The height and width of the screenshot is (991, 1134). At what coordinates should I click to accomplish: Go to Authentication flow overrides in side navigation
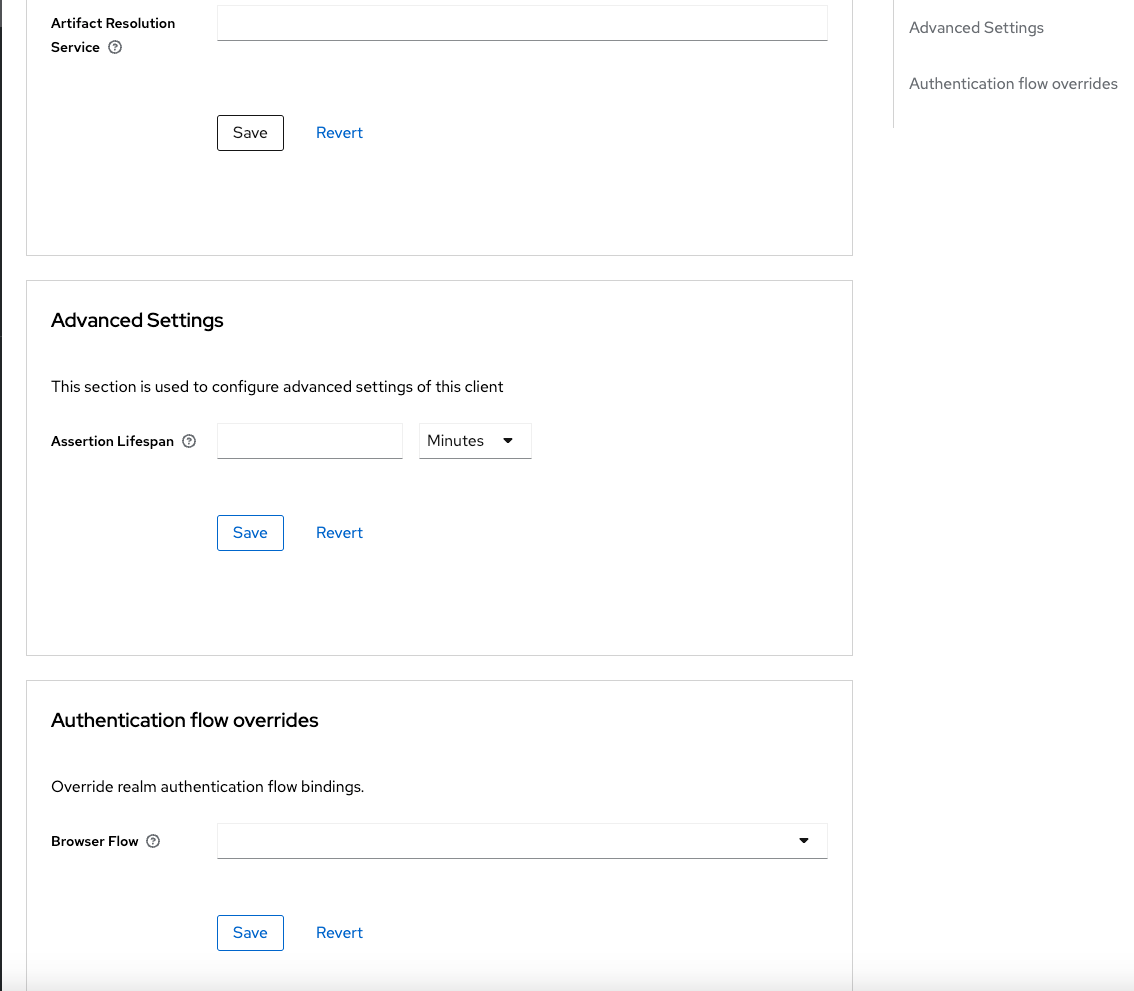coord(1013,84)
